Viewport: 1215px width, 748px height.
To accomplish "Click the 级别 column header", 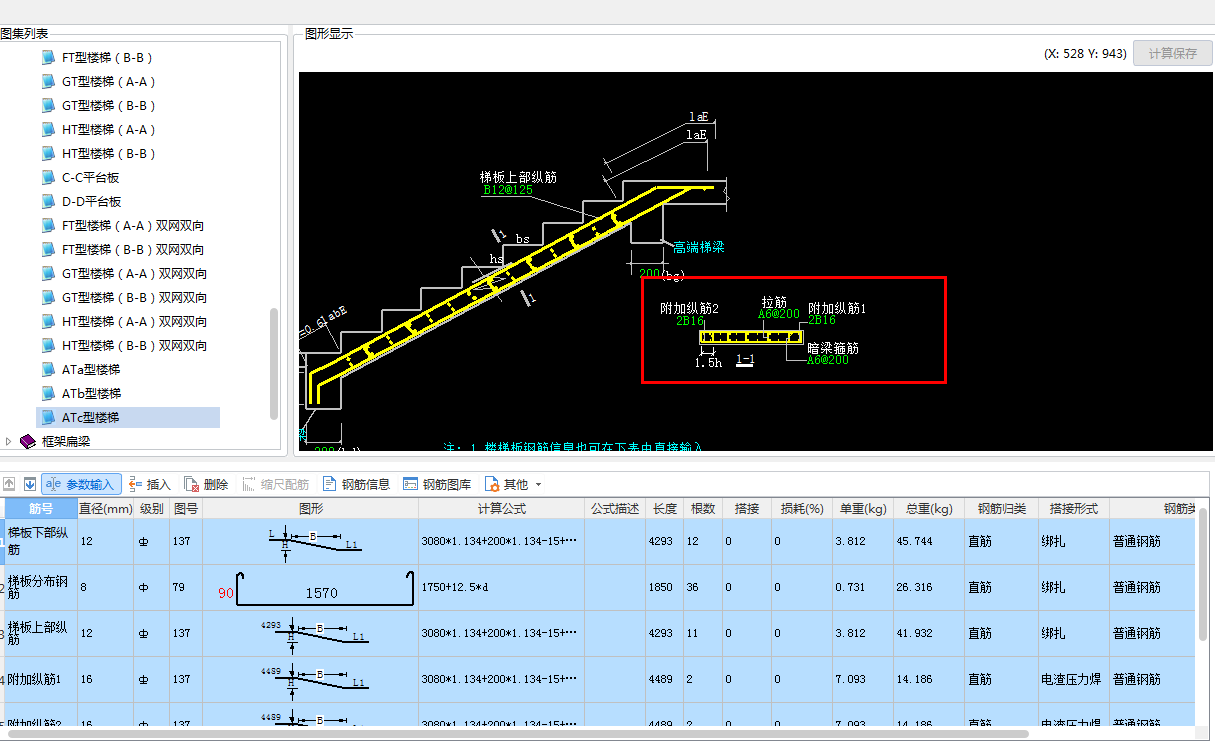I will tap(152, 508).
